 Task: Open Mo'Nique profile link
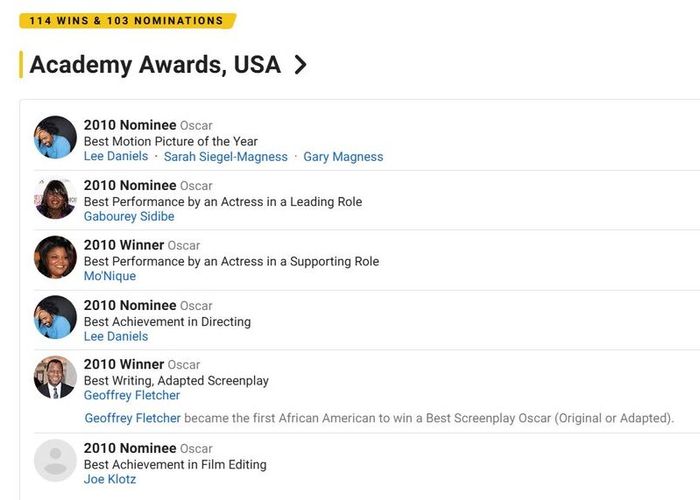coord(110,276)
